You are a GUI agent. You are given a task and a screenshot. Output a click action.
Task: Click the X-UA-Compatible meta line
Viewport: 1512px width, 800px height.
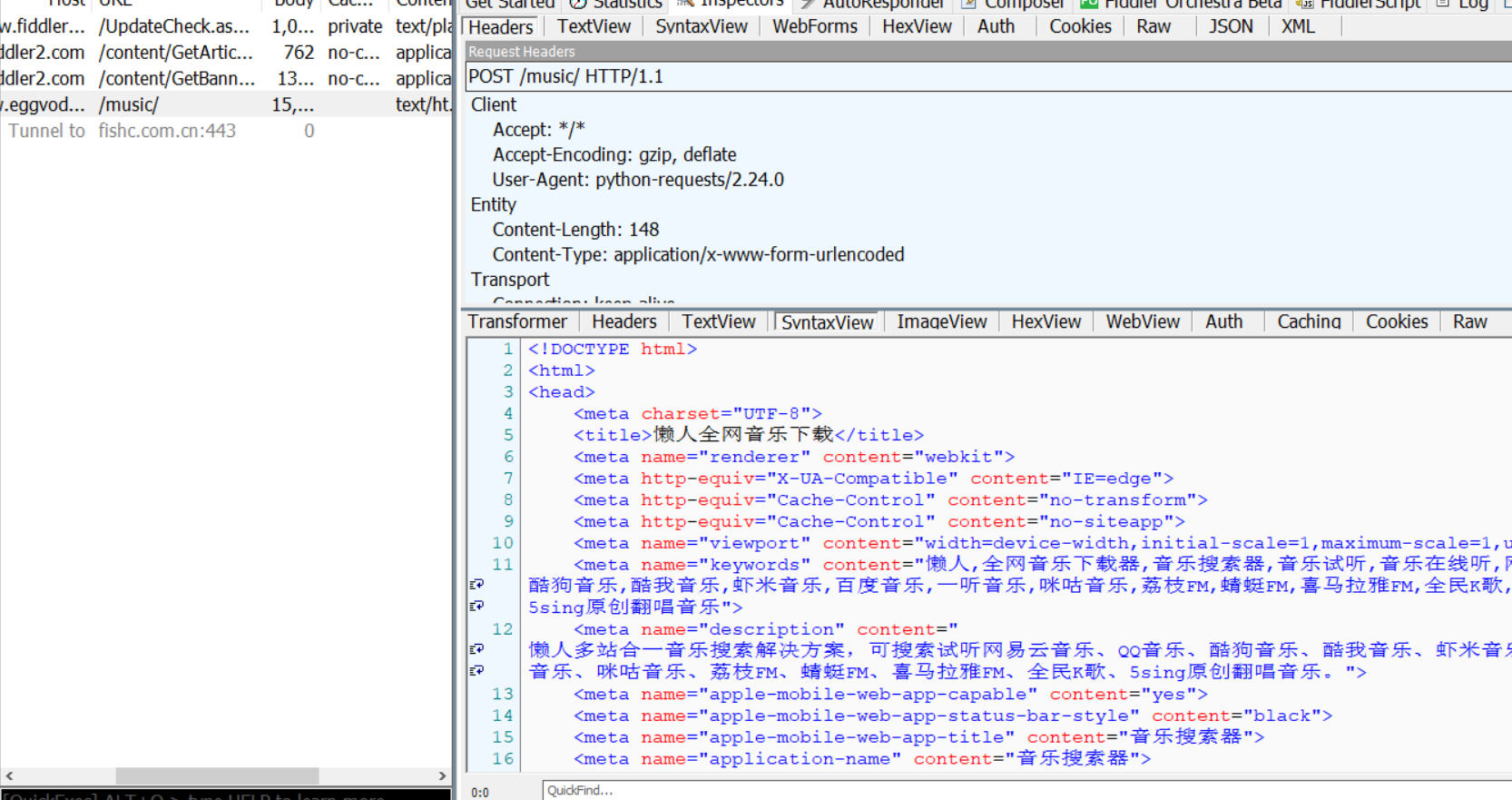[873, 479]
